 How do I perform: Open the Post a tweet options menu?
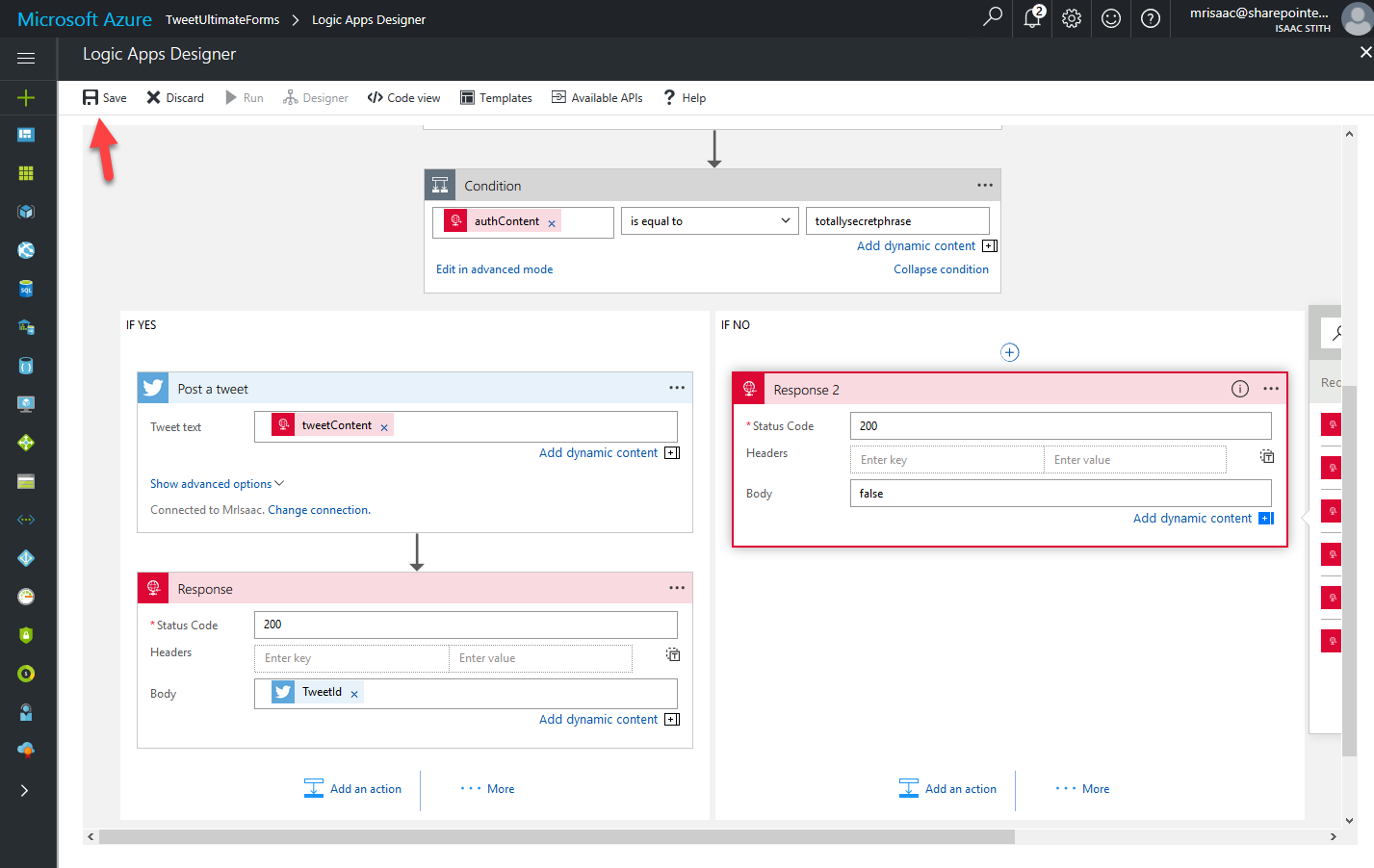click(677, 388)
